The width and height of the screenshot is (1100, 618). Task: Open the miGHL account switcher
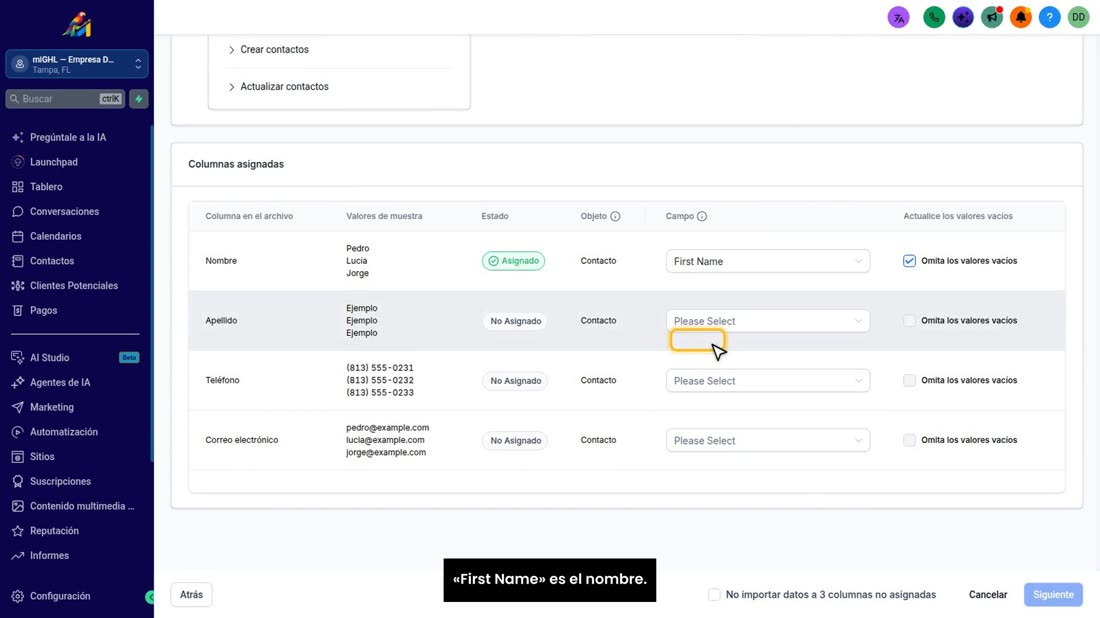point(76,64)
